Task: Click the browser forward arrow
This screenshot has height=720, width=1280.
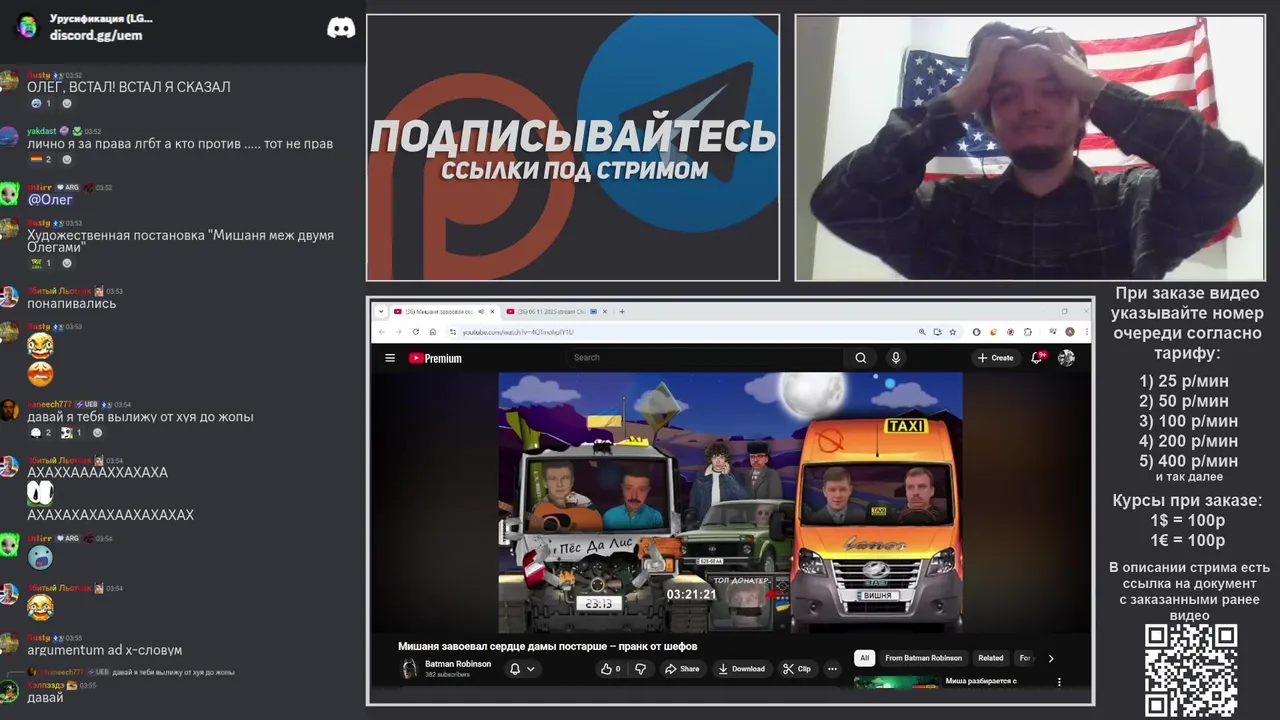Action: [398, 332]
